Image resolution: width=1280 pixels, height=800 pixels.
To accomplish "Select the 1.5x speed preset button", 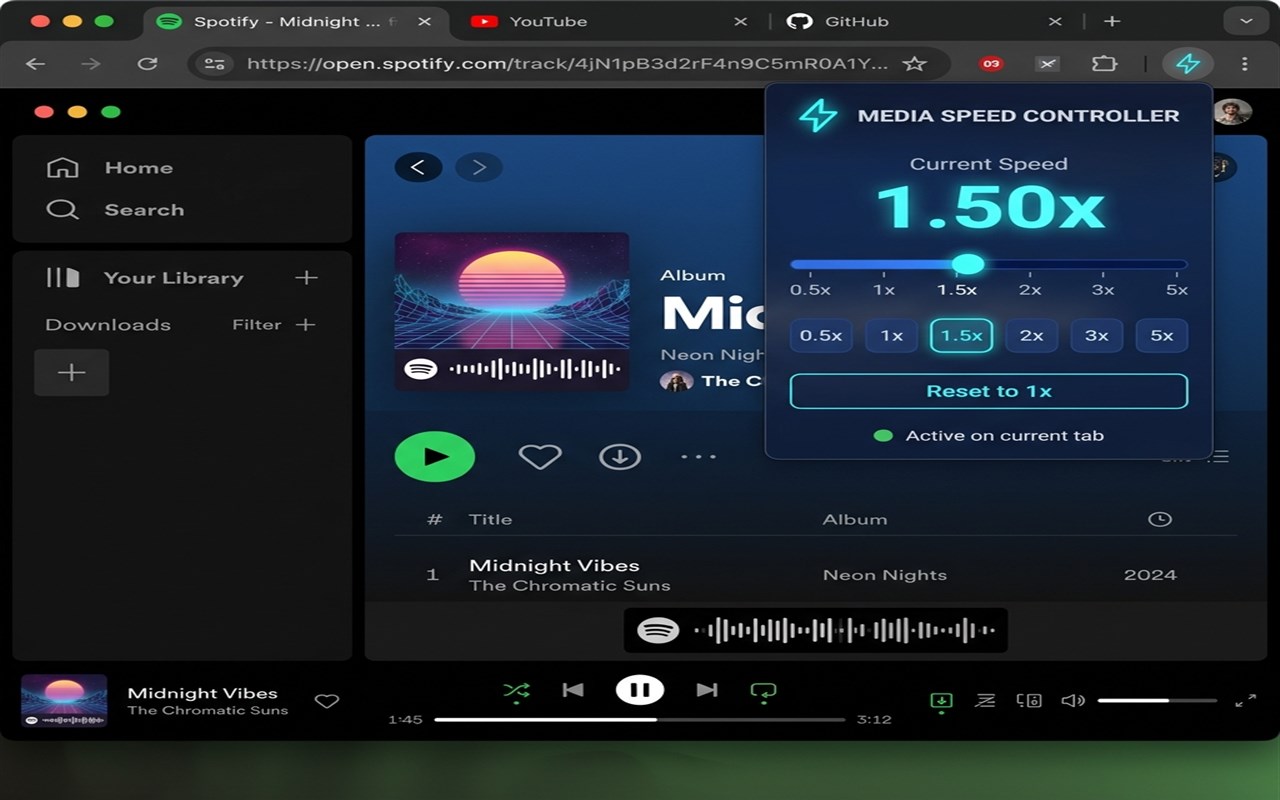I will (x=962, y=336).
